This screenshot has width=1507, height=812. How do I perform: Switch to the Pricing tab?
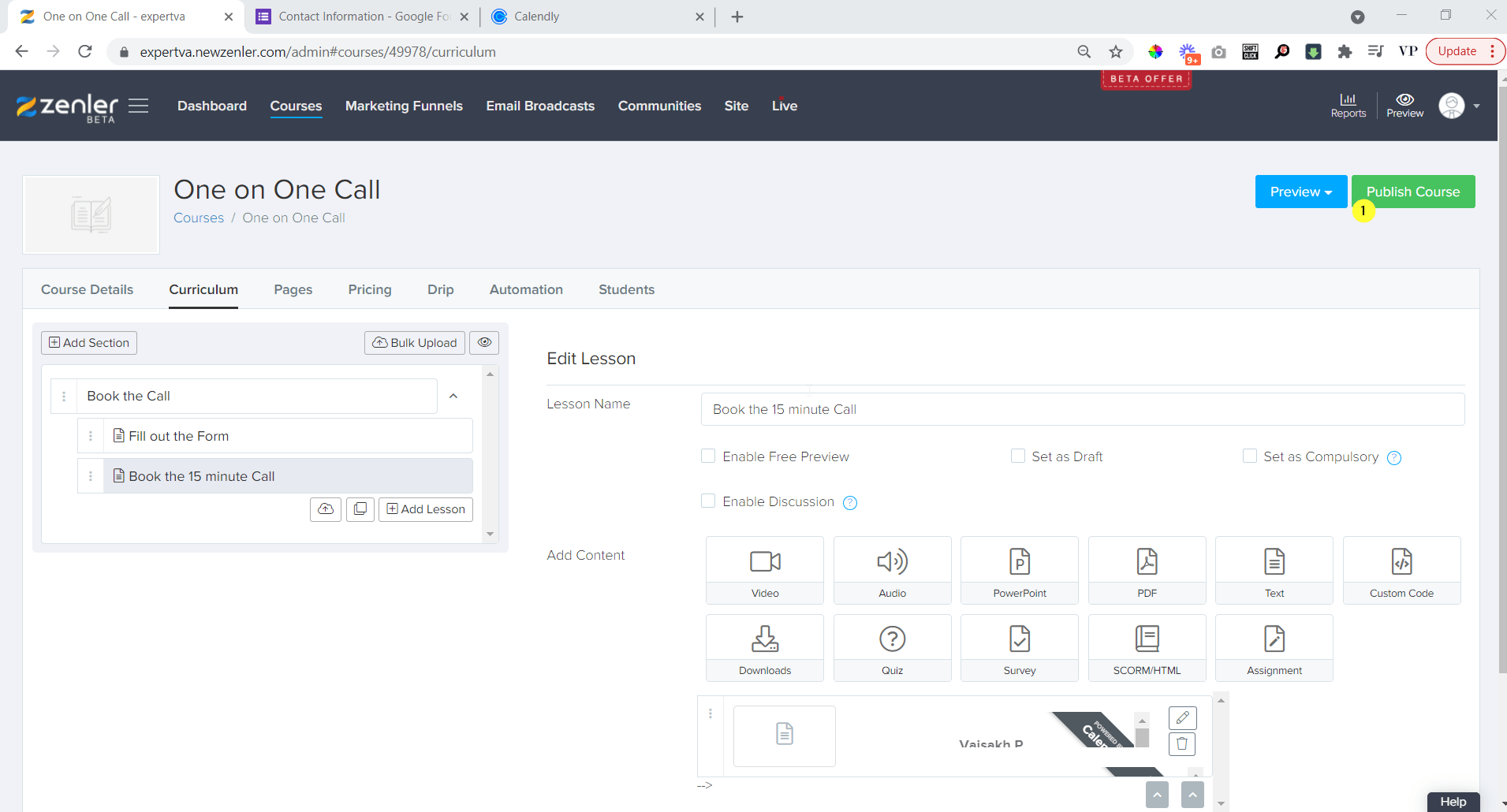369,289
